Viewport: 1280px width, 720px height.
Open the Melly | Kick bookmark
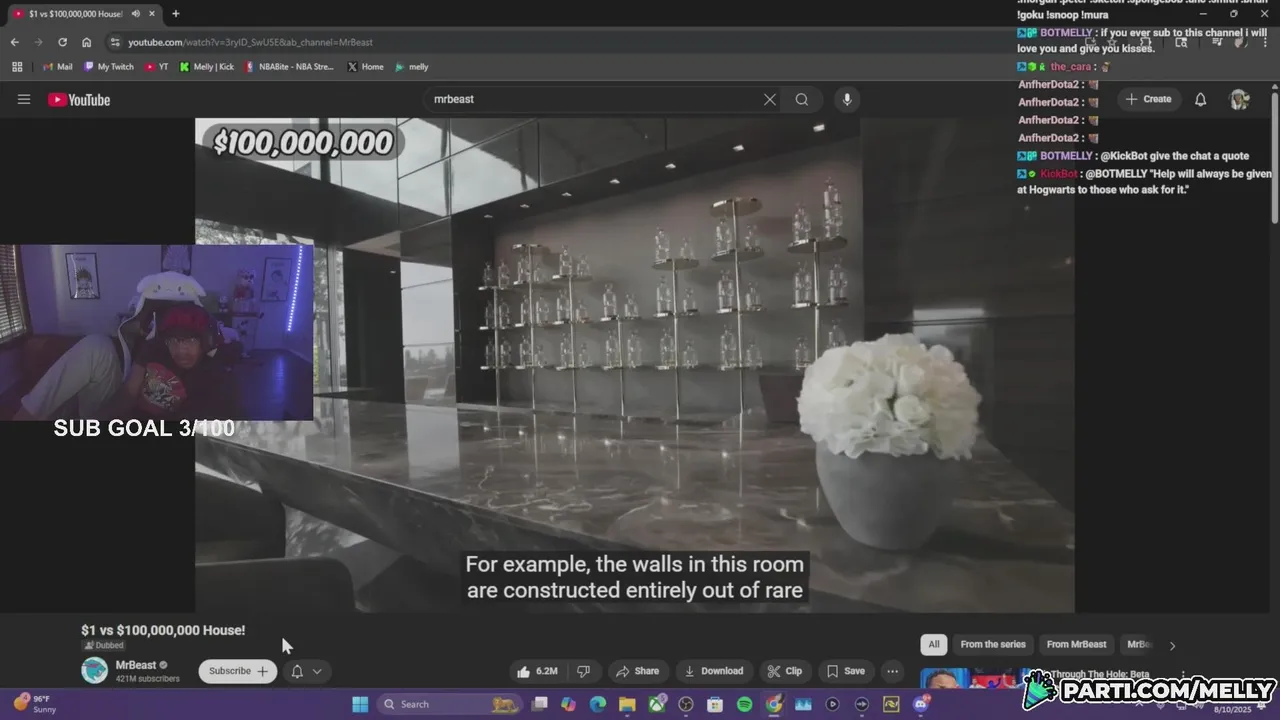click(207, 67)
